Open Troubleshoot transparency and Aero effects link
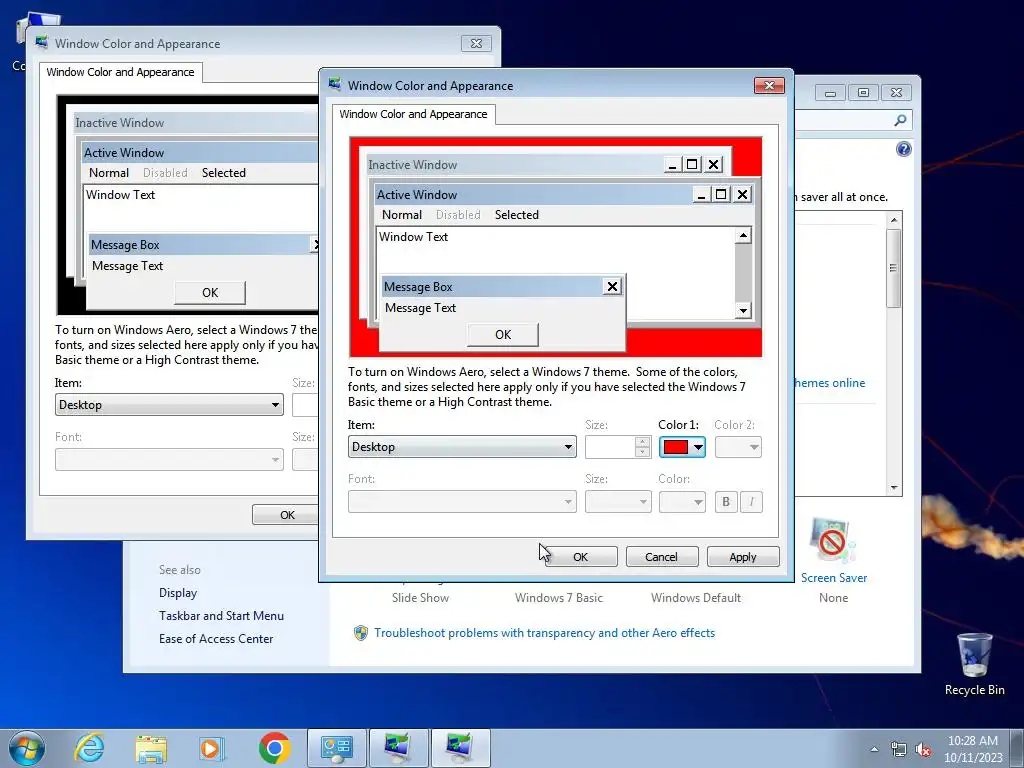Viewport: 1024px width, 768px height. click(544, 633)
